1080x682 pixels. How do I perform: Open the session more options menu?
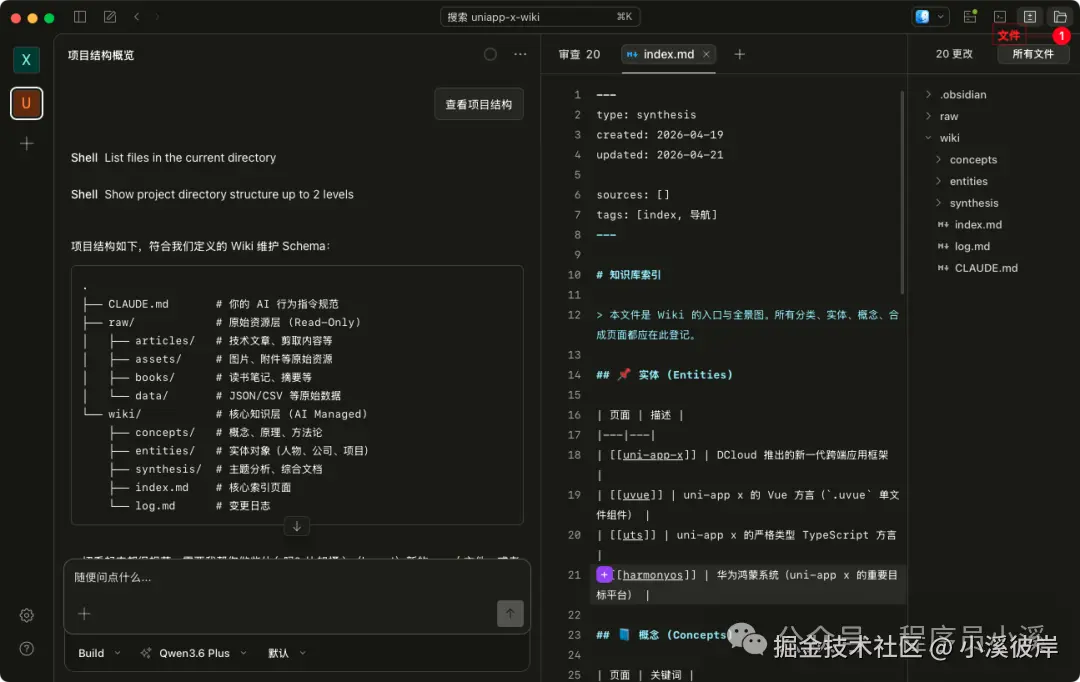click(x=520, y=54)
